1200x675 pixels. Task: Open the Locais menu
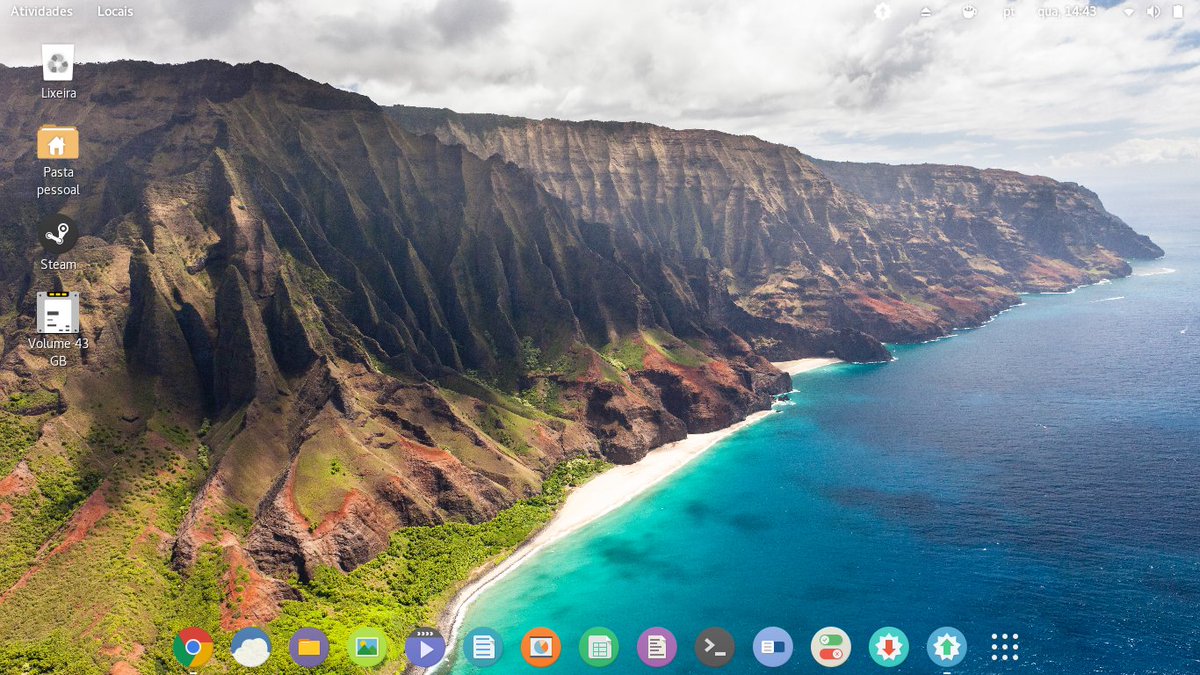(115, 11)
